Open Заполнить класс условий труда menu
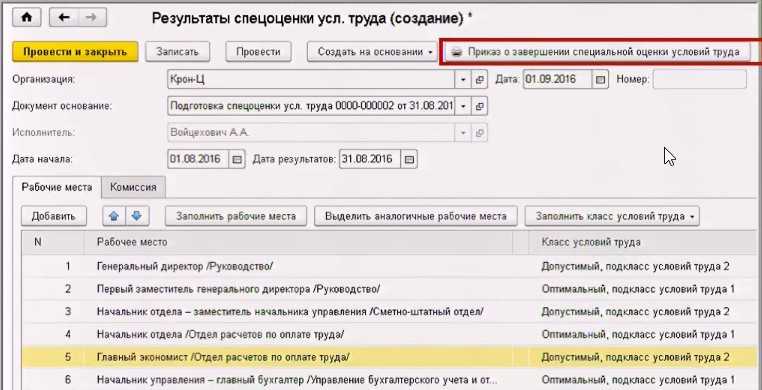The width and height of the screenshot is (762, 390). [612, 216]
